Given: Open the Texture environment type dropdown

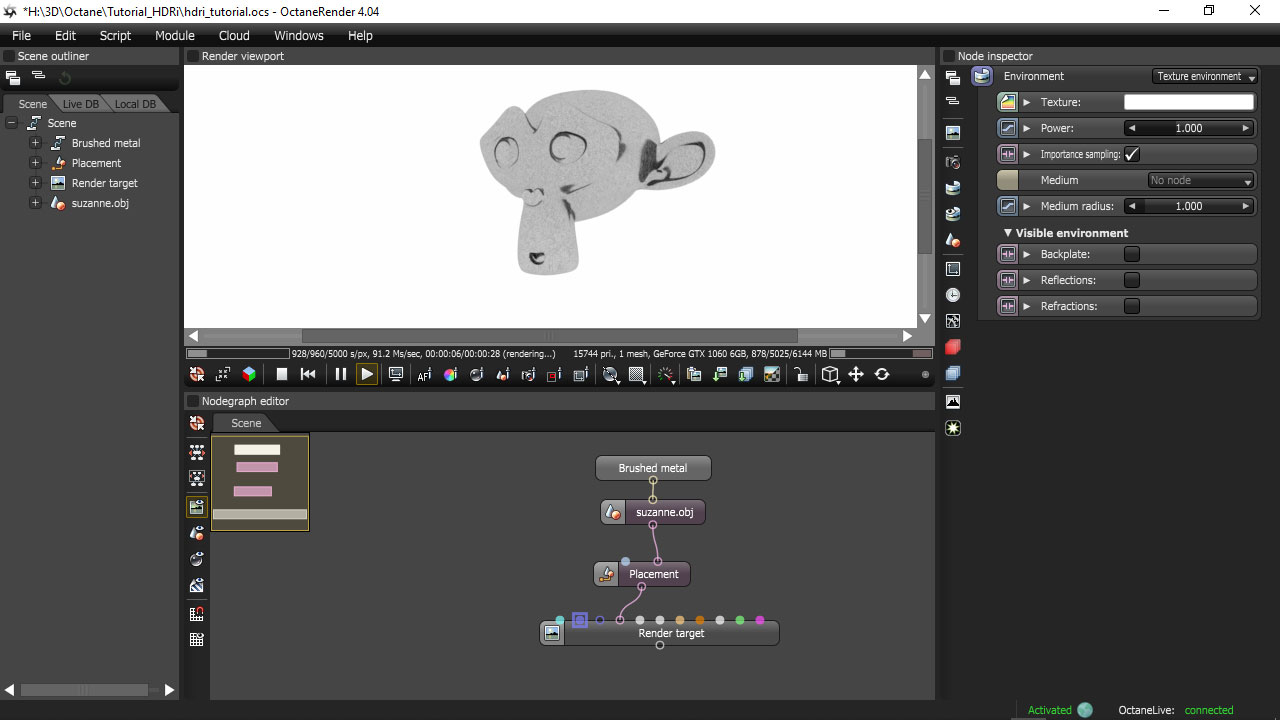Looking at the screenshot, I should (1206, 76).
